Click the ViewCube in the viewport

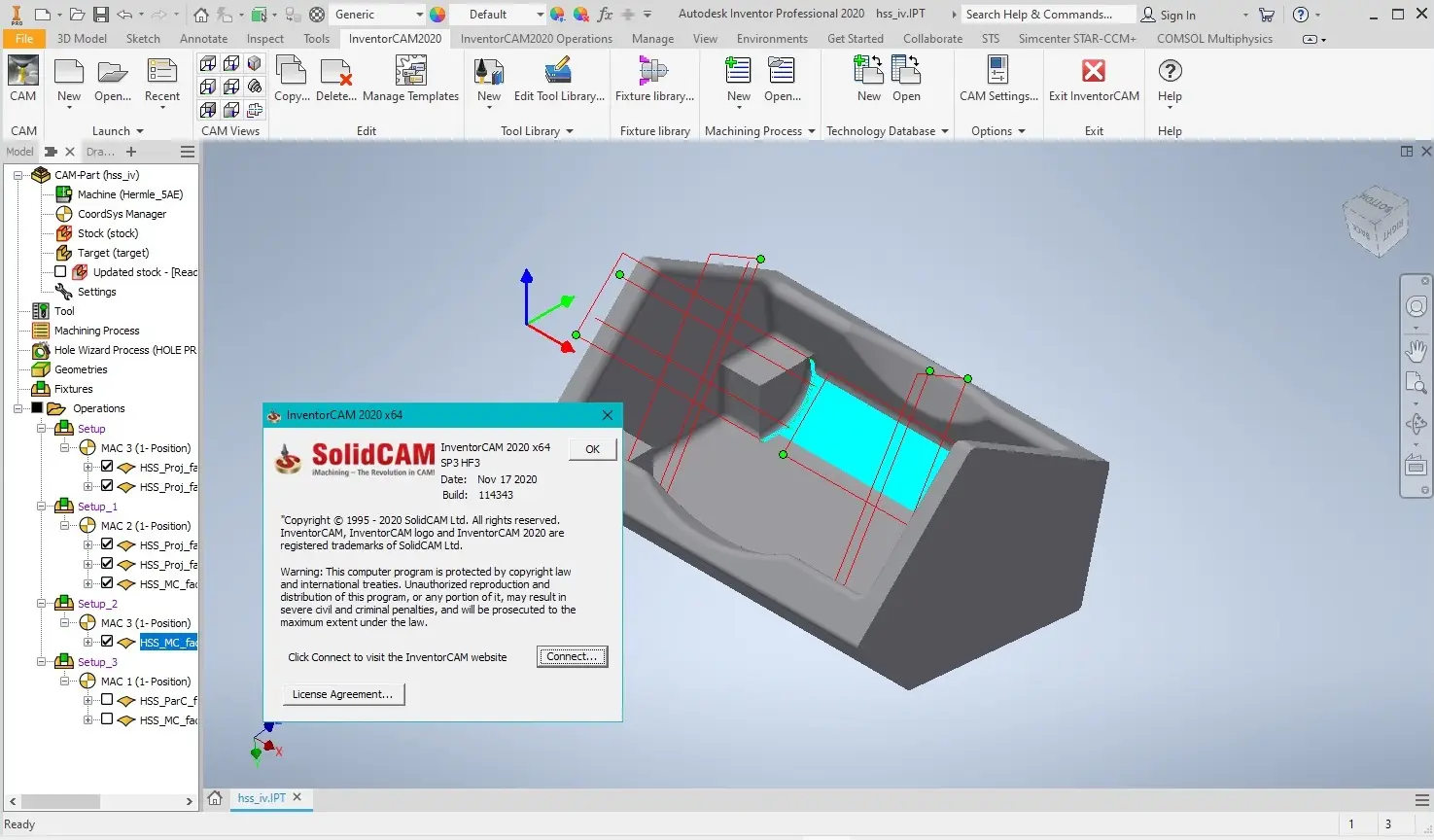1375,221
